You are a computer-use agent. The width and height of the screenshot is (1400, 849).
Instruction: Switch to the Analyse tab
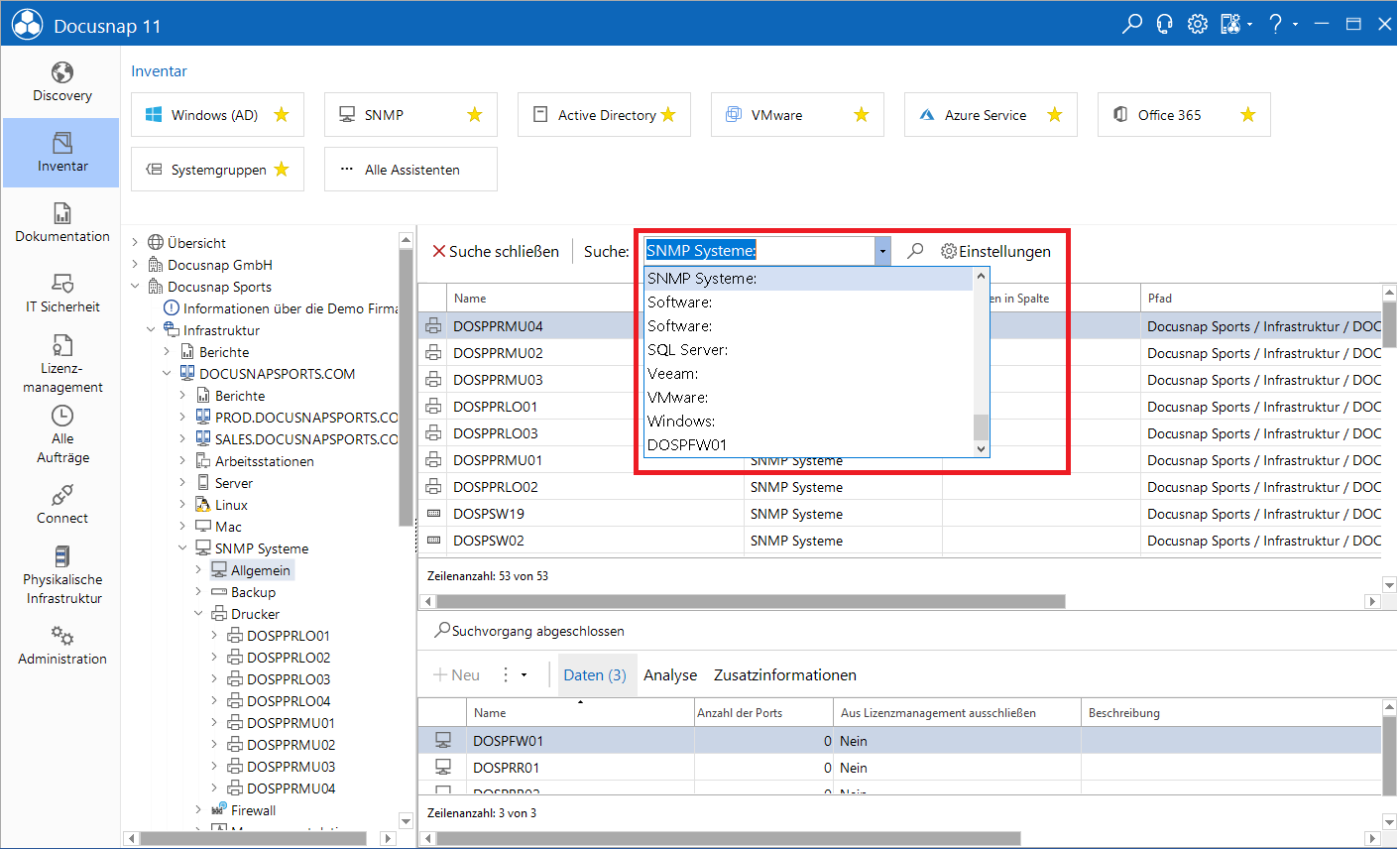(670, 675)
